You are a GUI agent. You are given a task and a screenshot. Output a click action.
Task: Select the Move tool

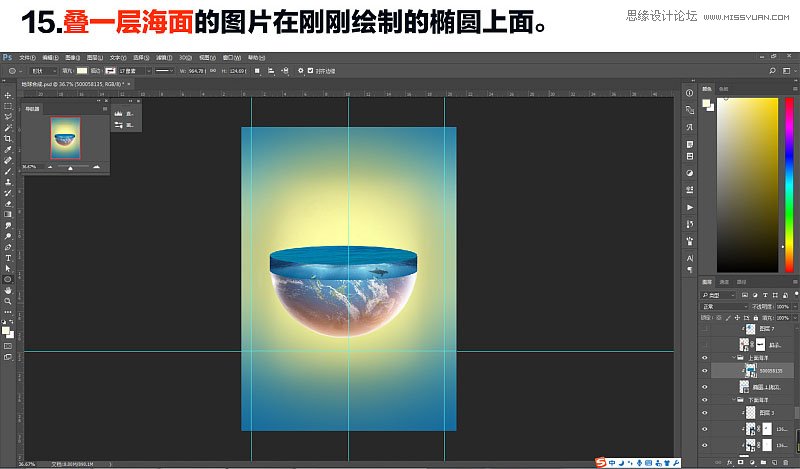(8, 95)
